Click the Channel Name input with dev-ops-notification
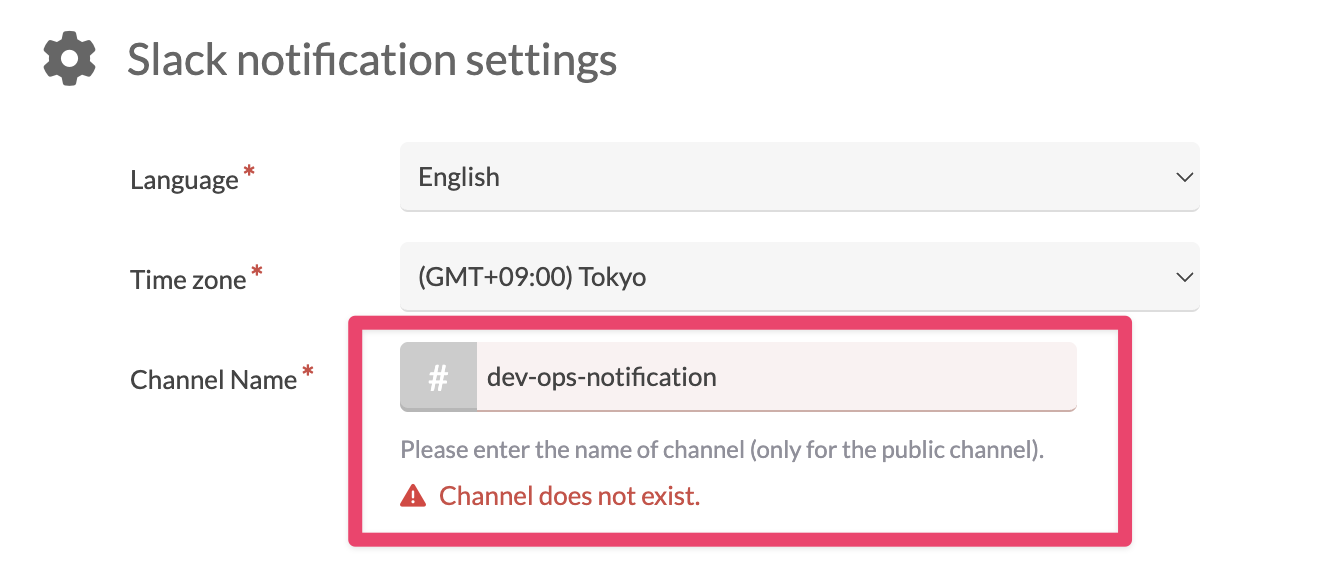The image size is (1332, 566). coord(776,377)
